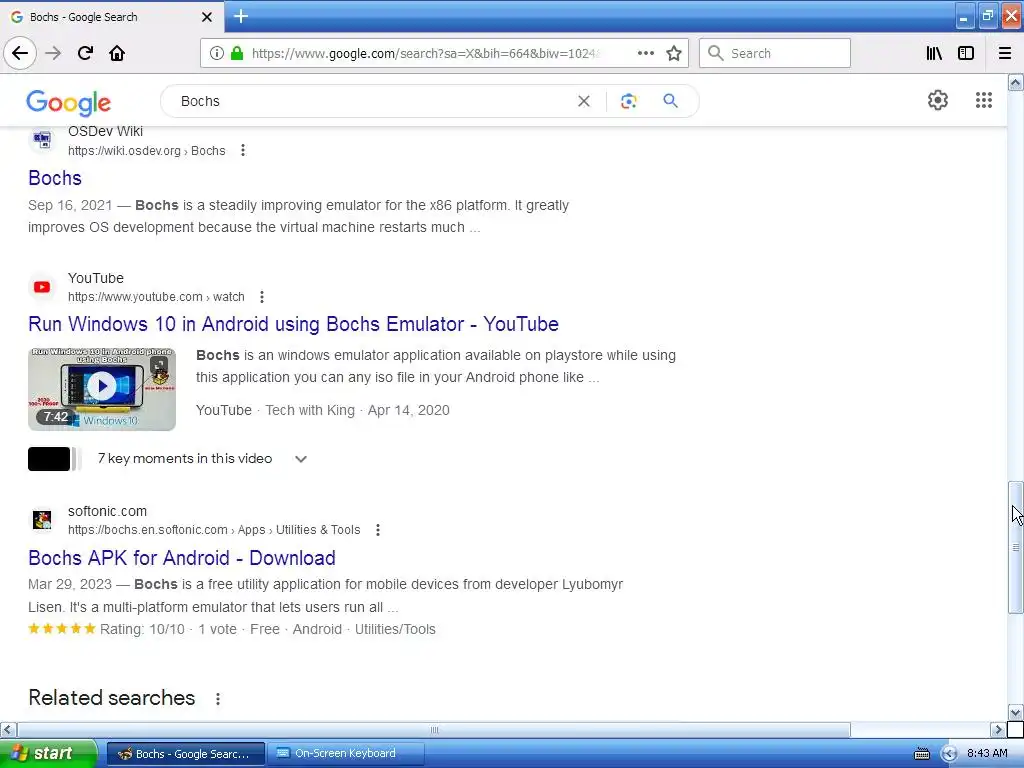
Task: Click the OSDev Wiki site favicon
Action: point(42,139)
